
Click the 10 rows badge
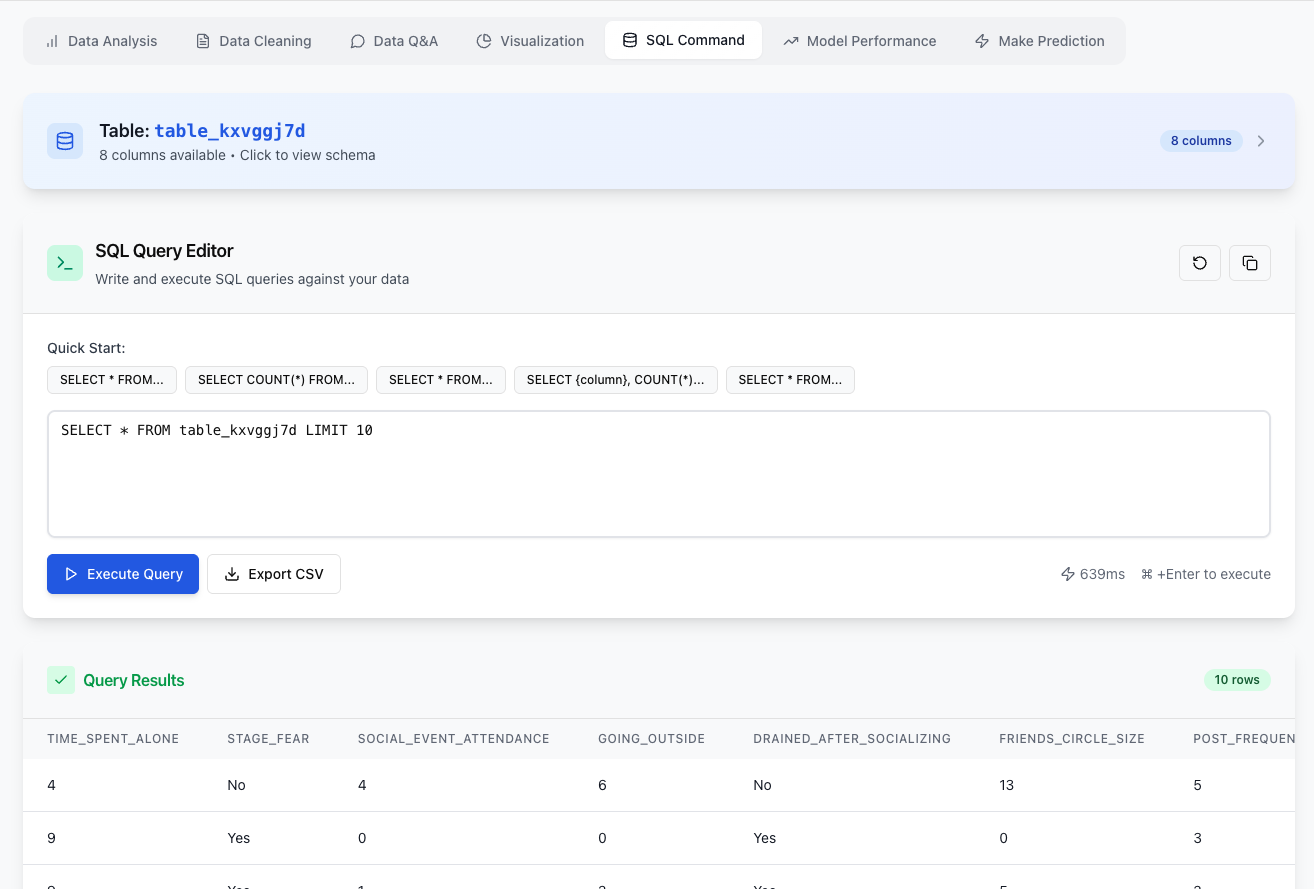click(x=1237, y=680)
